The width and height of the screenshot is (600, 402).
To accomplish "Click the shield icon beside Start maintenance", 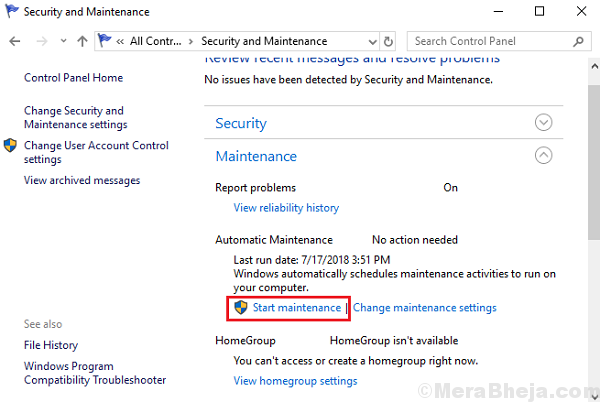I will 241,307.
